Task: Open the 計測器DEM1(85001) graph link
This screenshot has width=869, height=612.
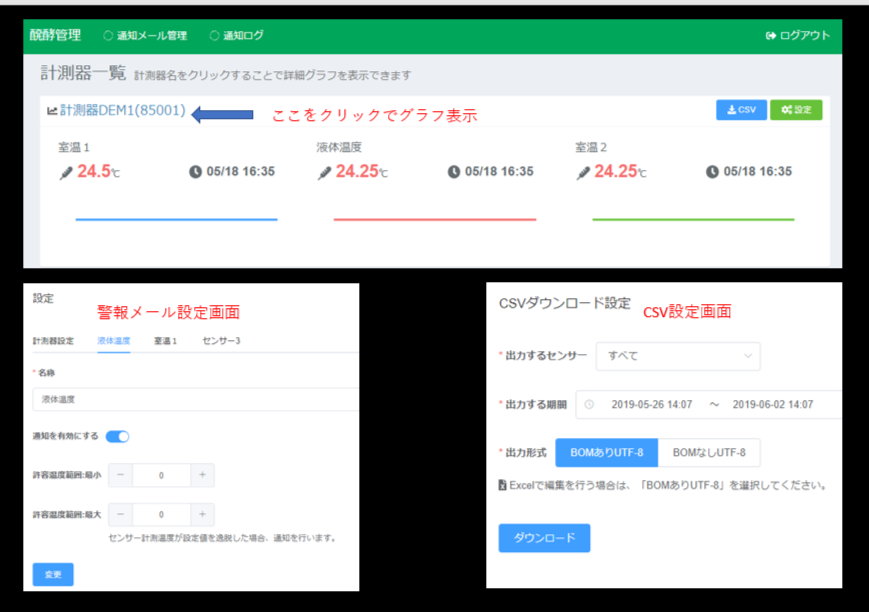Action: point(123,111)
